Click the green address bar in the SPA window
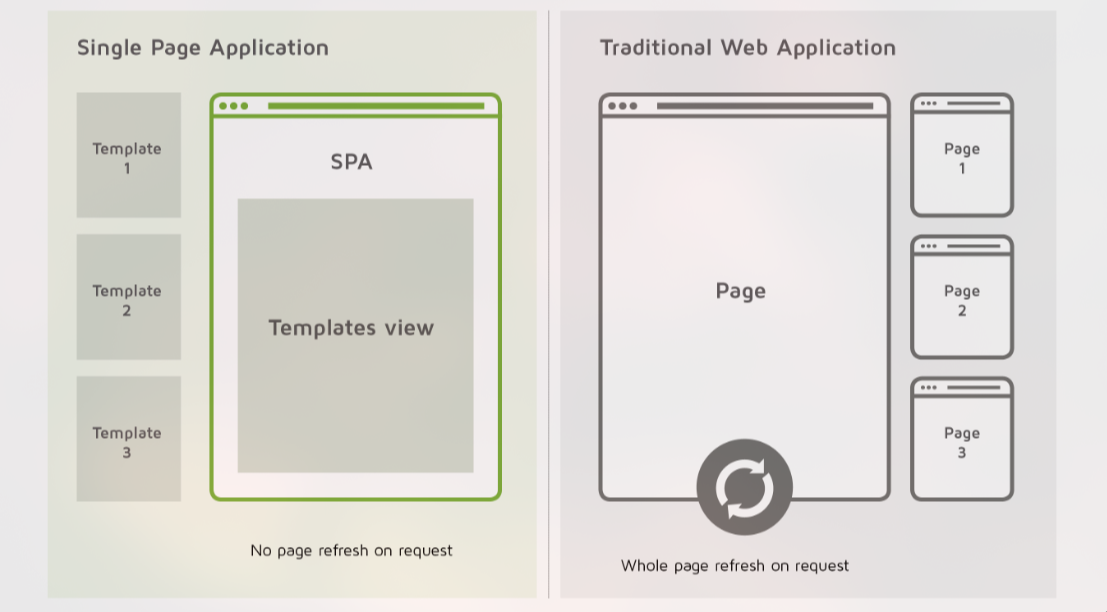 pos(375,106)
